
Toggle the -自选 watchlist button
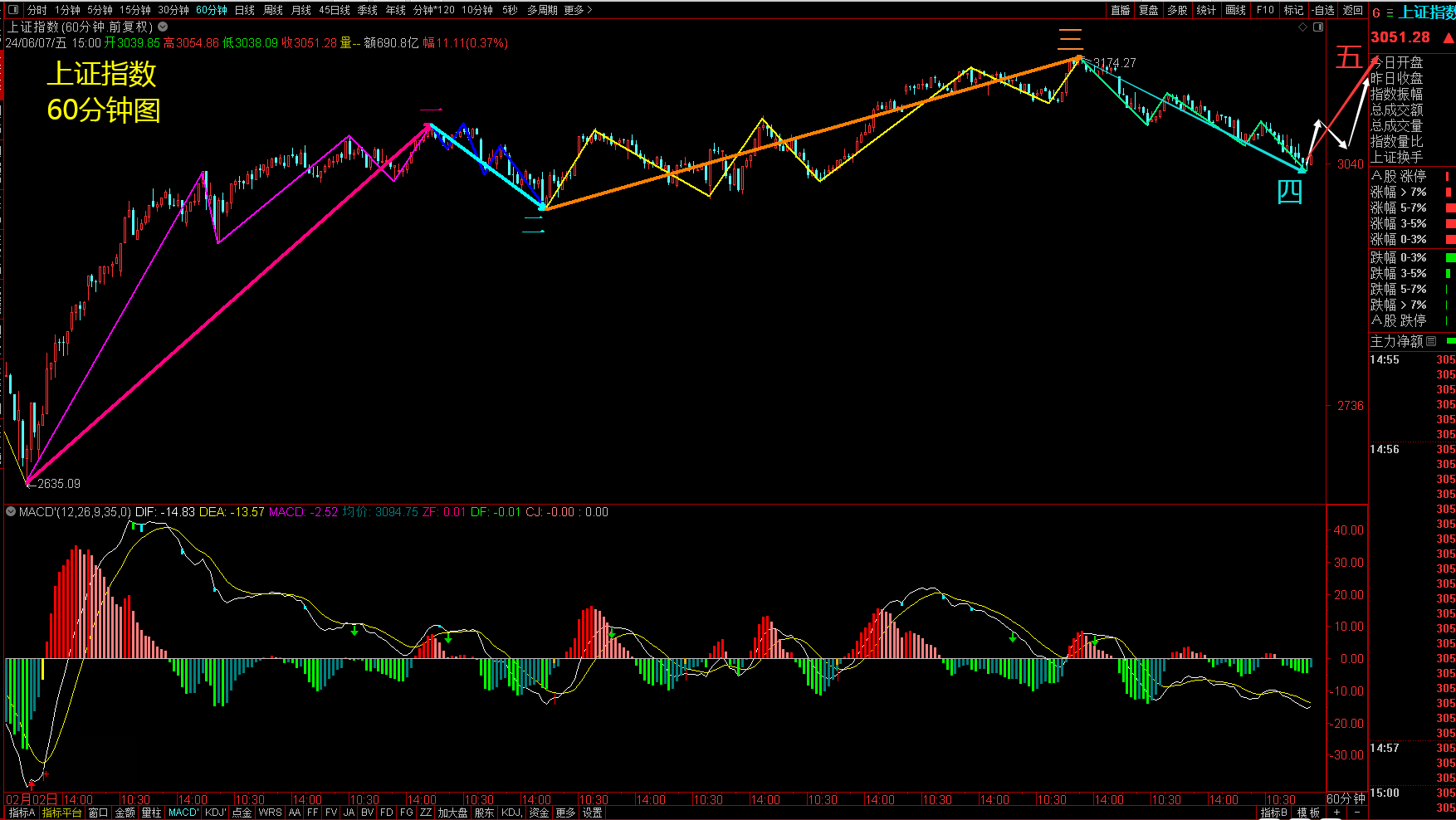[x=1324, y=10]
